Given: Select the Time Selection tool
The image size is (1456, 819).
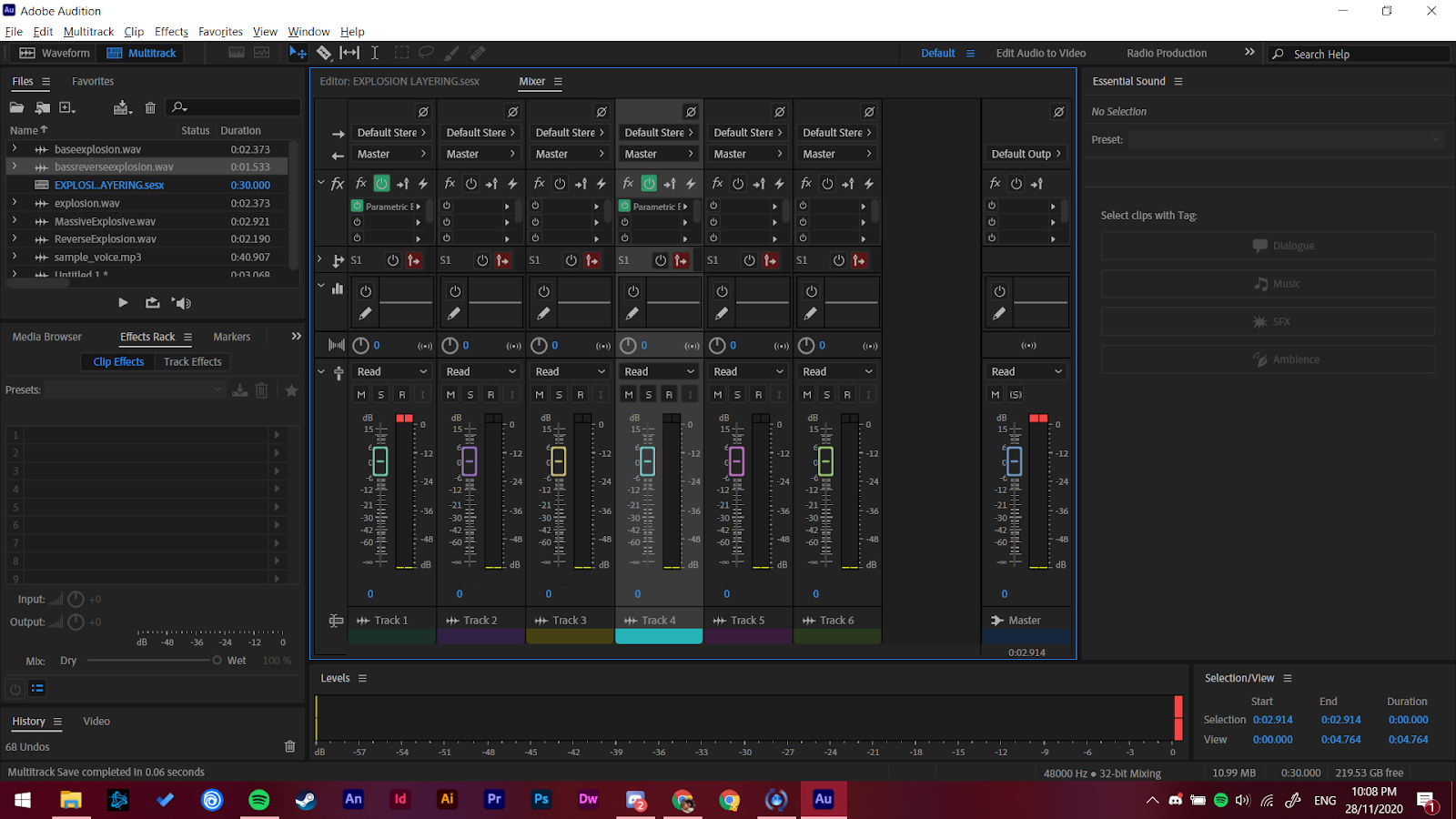Looking at the screenshot, I should click(x=374, y=53).
